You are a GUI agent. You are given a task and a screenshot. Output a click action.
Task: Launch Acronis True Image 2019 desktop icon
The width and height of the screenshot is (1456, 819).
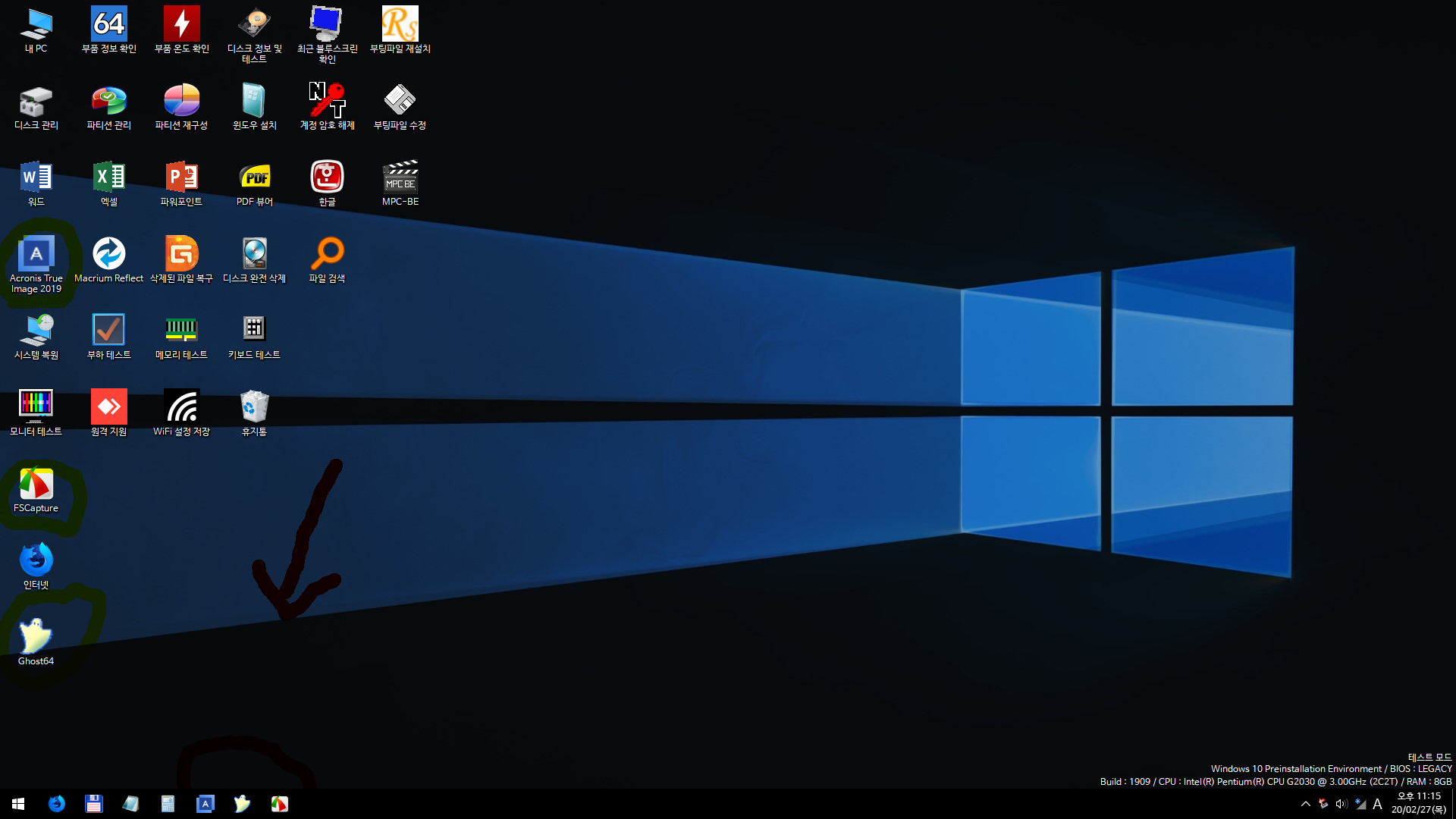tap(36, 265)
